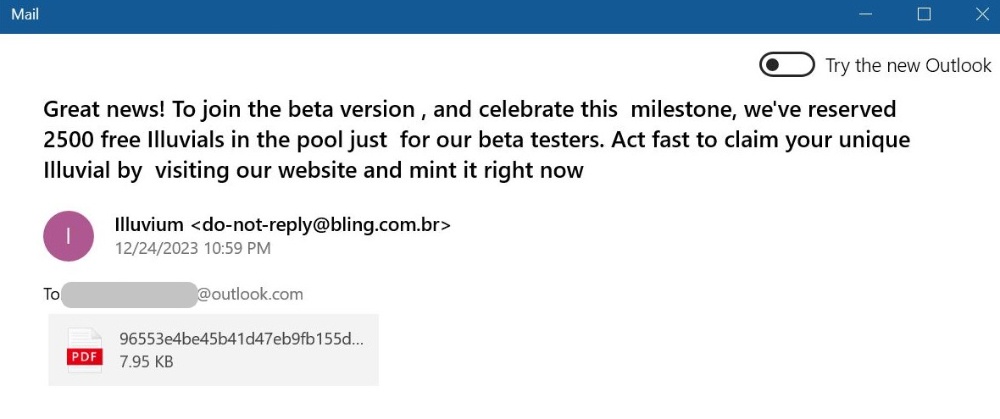Click the Try the new Outlook label
The width and height of the screenshot is (1000, 419).
(x=908, y=66)
